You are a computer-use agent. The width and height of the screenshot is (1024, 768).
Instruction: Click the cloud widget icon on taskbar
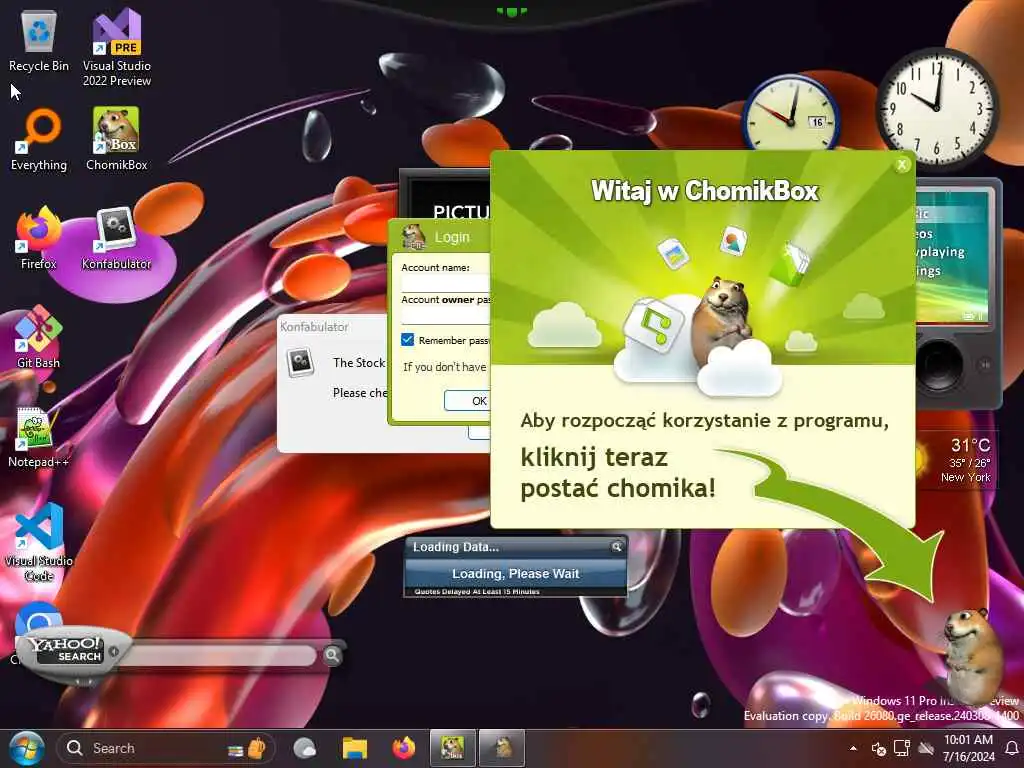[305, 748]
